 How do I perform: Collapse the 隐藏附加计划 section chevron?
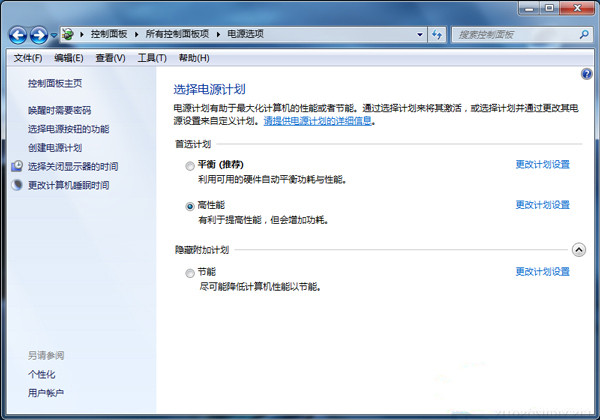pyautogui.click(x=578, y=249)
